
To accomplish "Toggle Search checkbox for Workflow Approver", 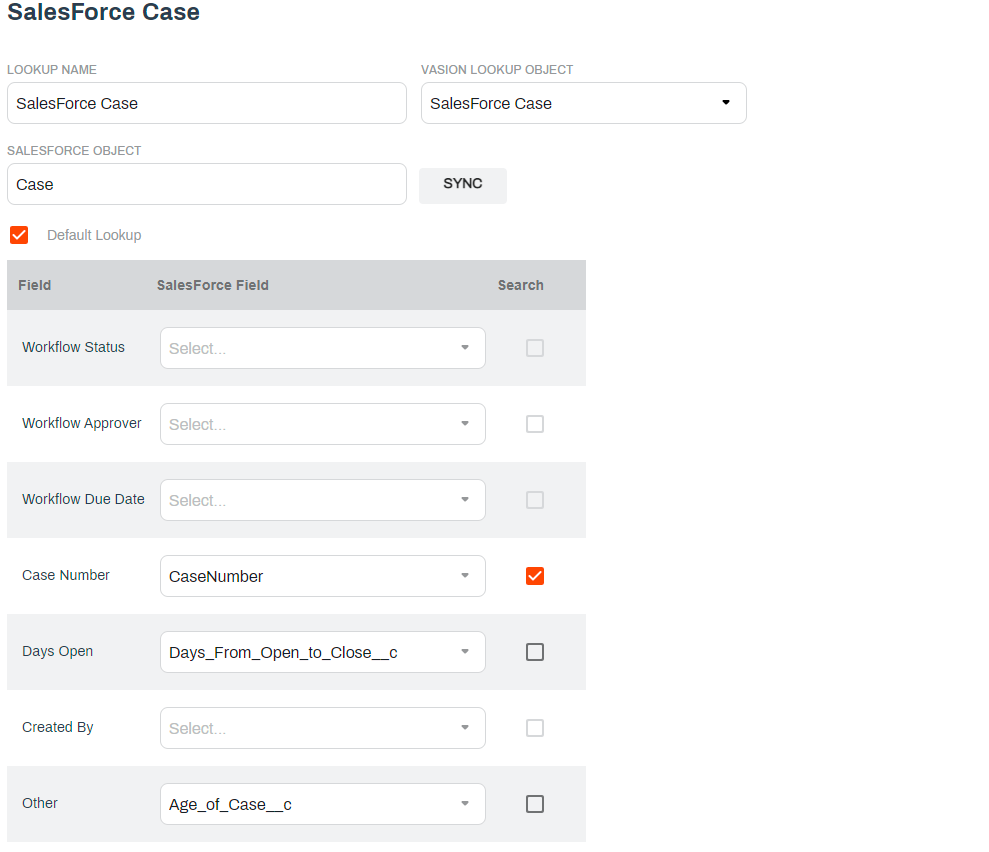I will pos(535,424).
